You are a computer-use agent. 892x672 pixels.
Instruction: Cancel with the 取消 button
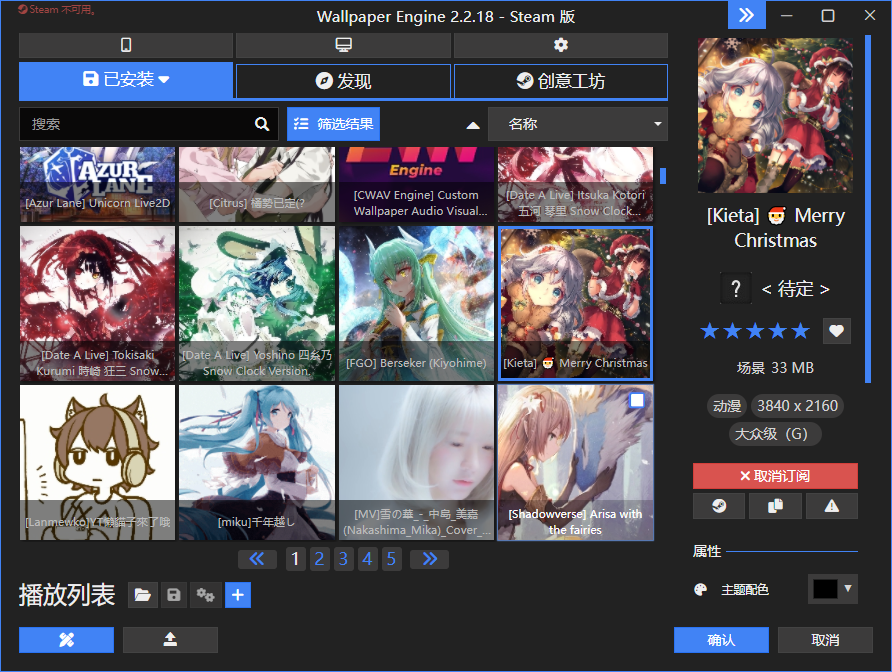tap(825, 640)
